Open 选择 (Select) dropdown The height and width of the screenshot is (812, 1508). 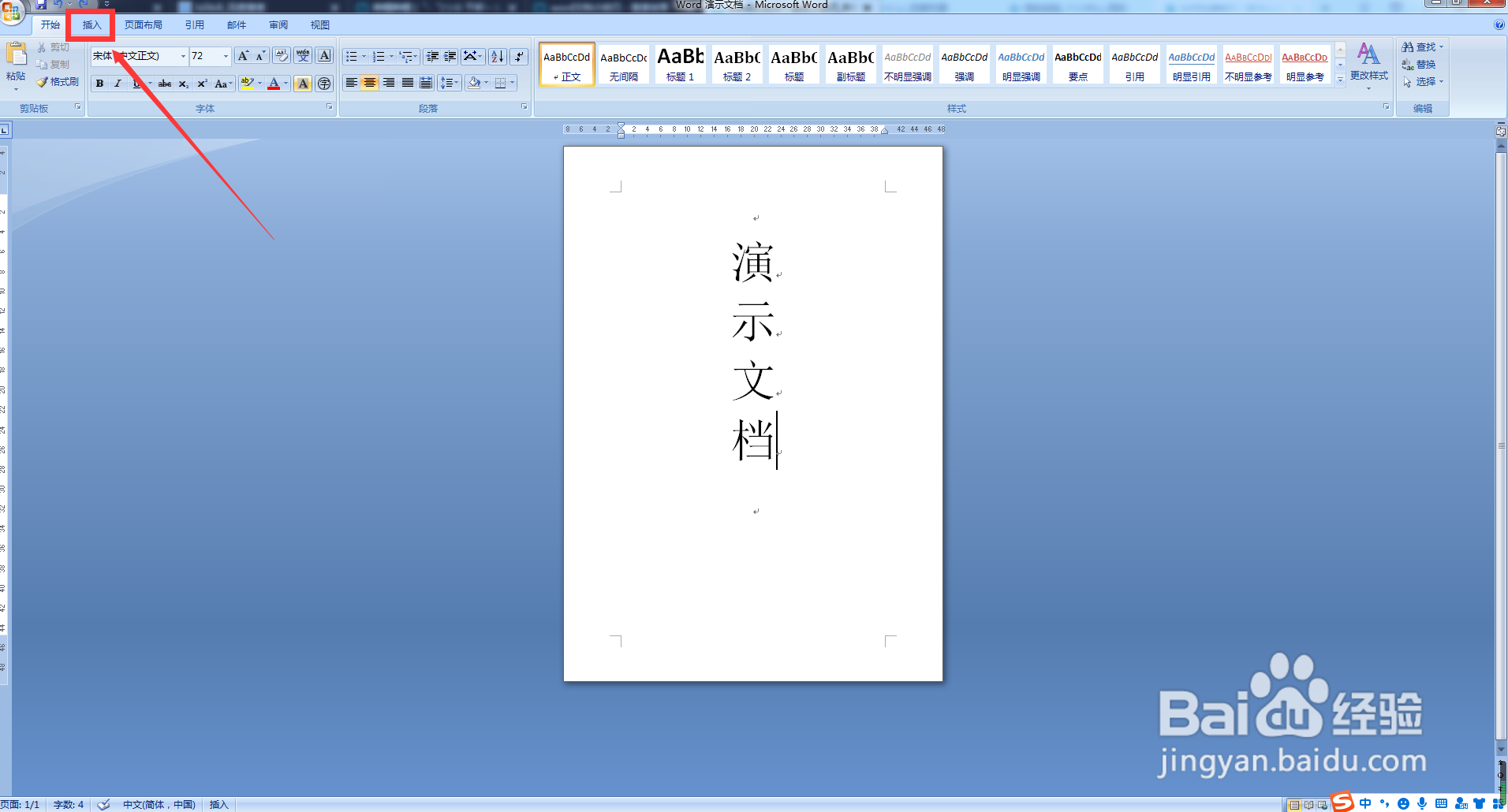[1422, 82]
